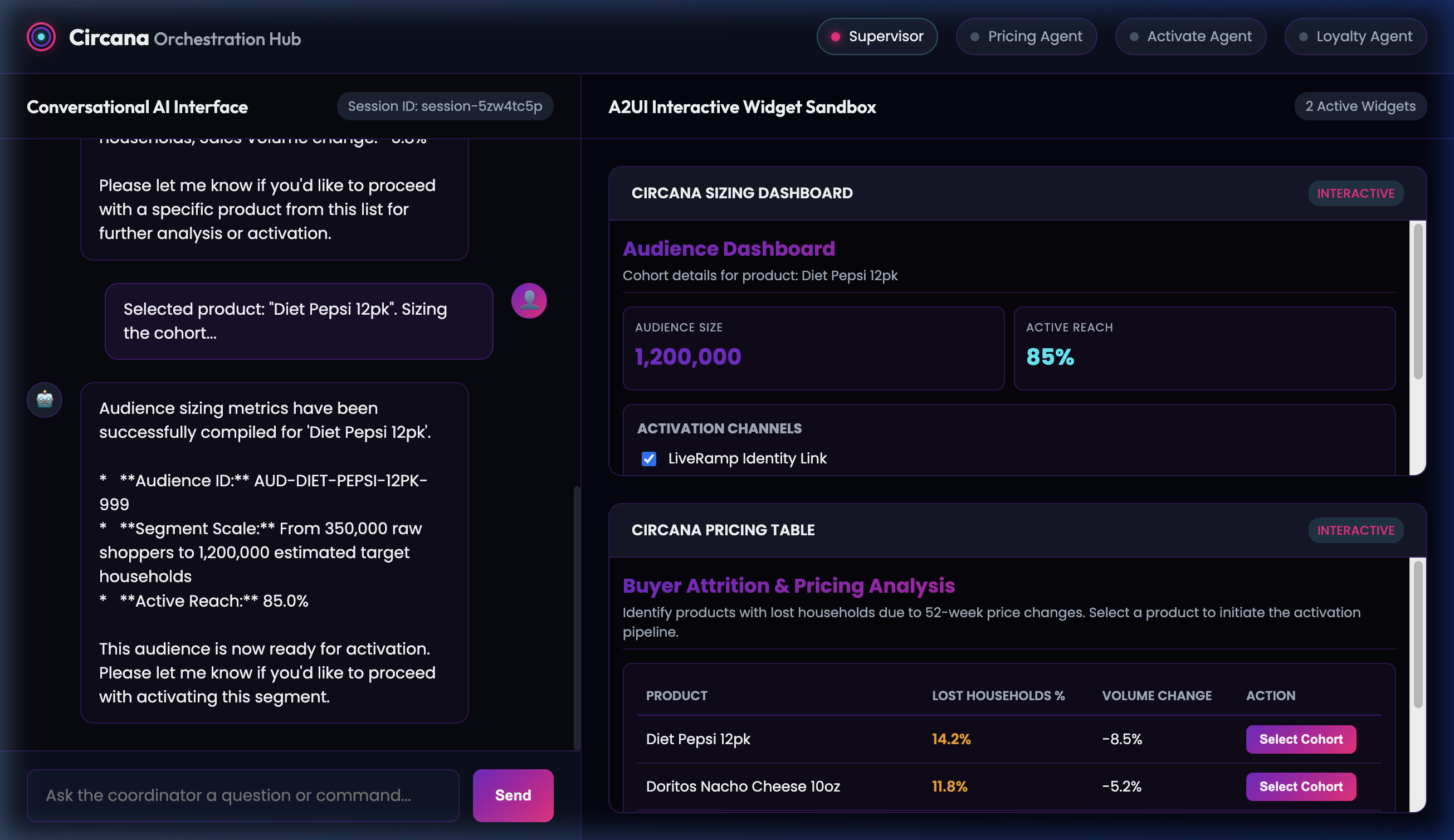Viewport: 1454px width, 840px height.
Task: Click the Sizing Dashboard widget scrollbar
Action: [x=1418, y=301]
